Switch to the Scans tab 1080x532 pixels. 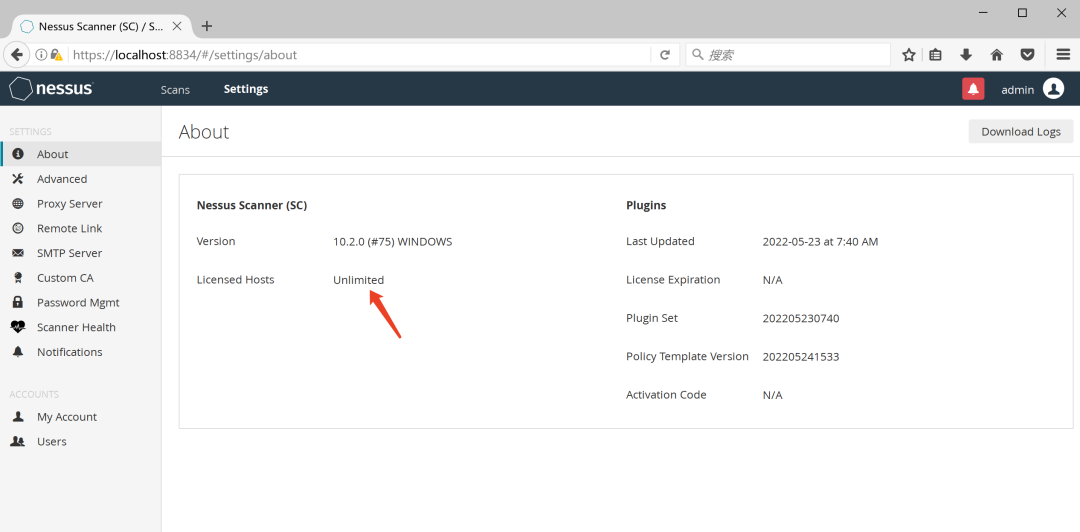pyautogui.click(x=175, y=90)
